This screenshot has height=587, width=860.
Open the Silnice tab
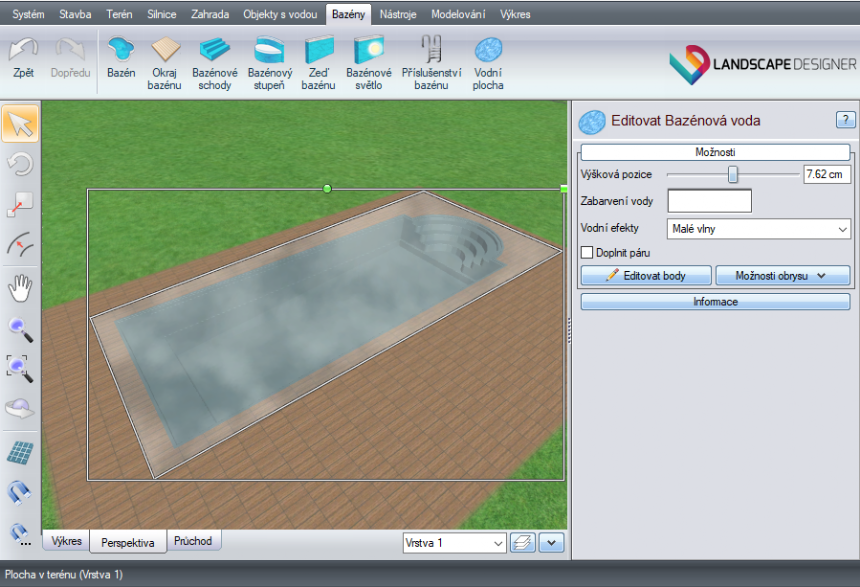161,14
